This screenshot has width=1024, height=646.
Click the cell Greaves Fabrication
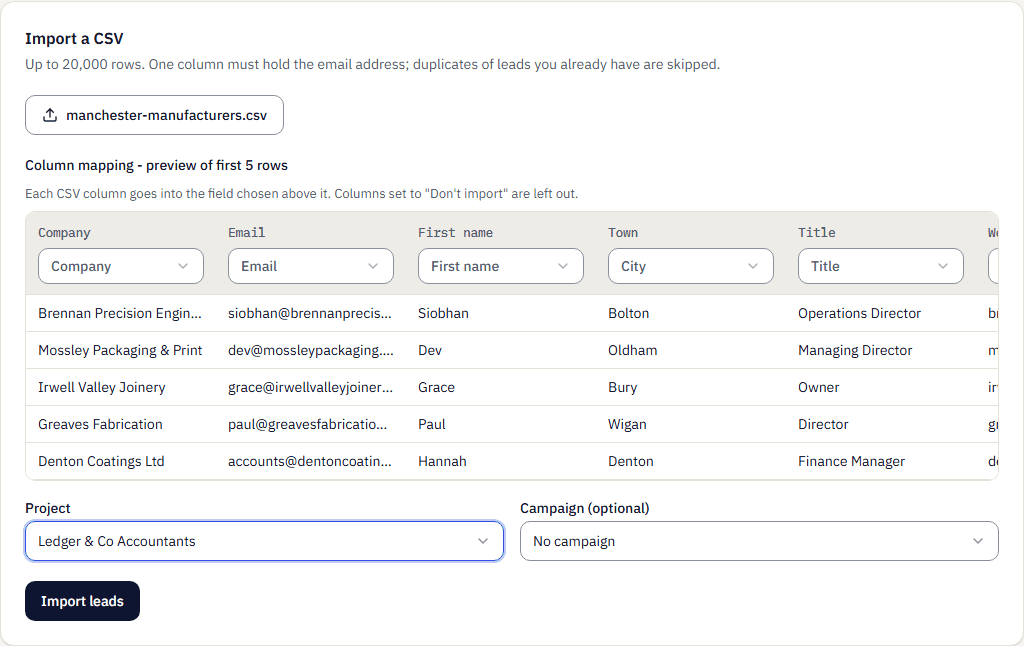(100, 424)
